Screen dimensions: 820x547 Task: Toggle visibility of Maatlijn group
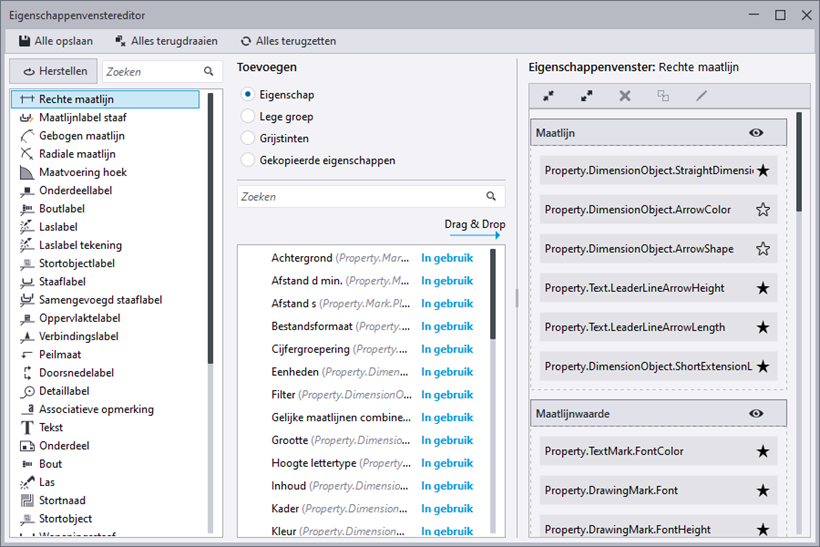[756, 132]
